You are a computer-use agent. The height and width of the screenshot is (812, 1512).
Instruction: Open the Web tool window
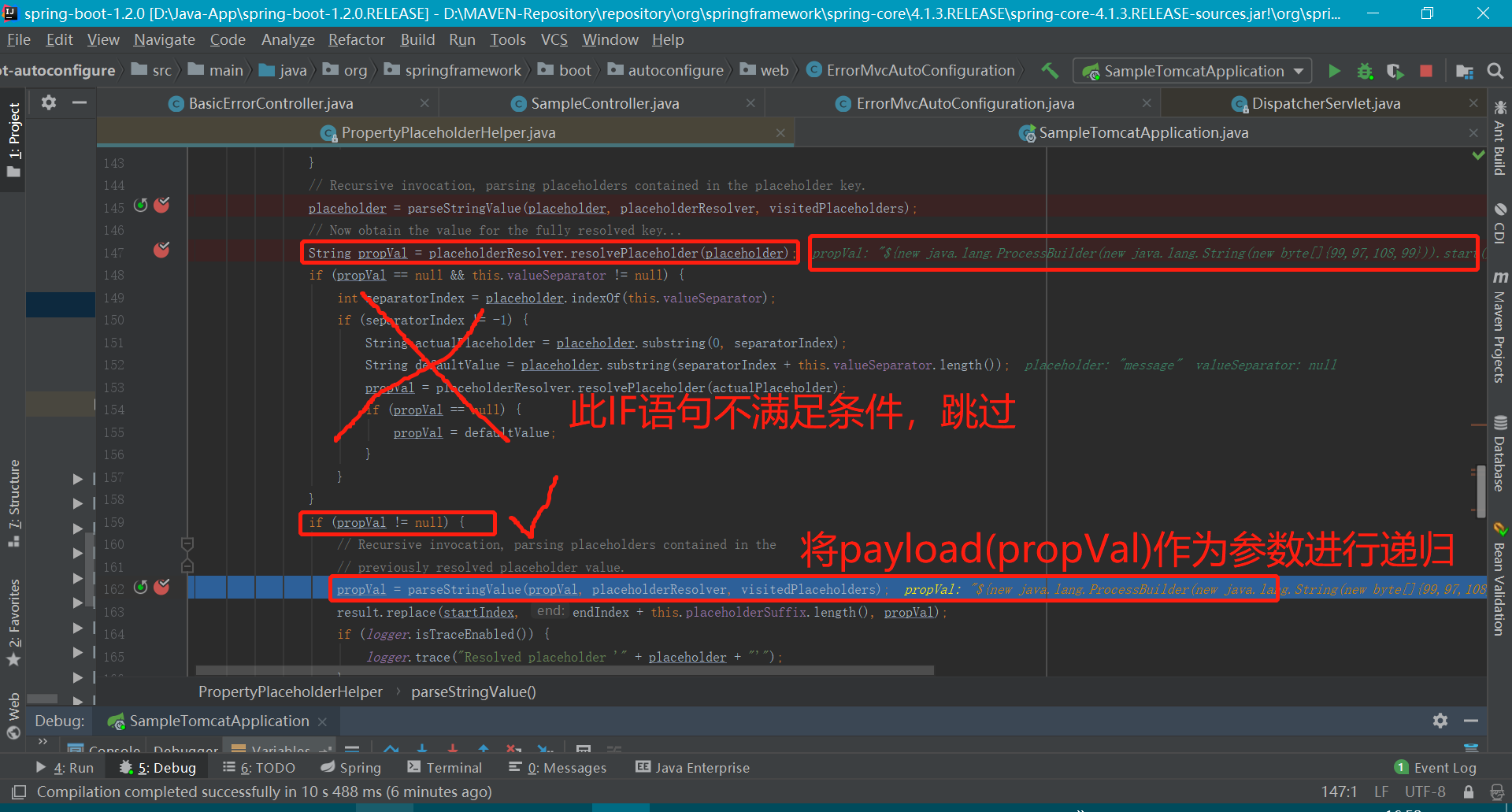click(14, 715)
